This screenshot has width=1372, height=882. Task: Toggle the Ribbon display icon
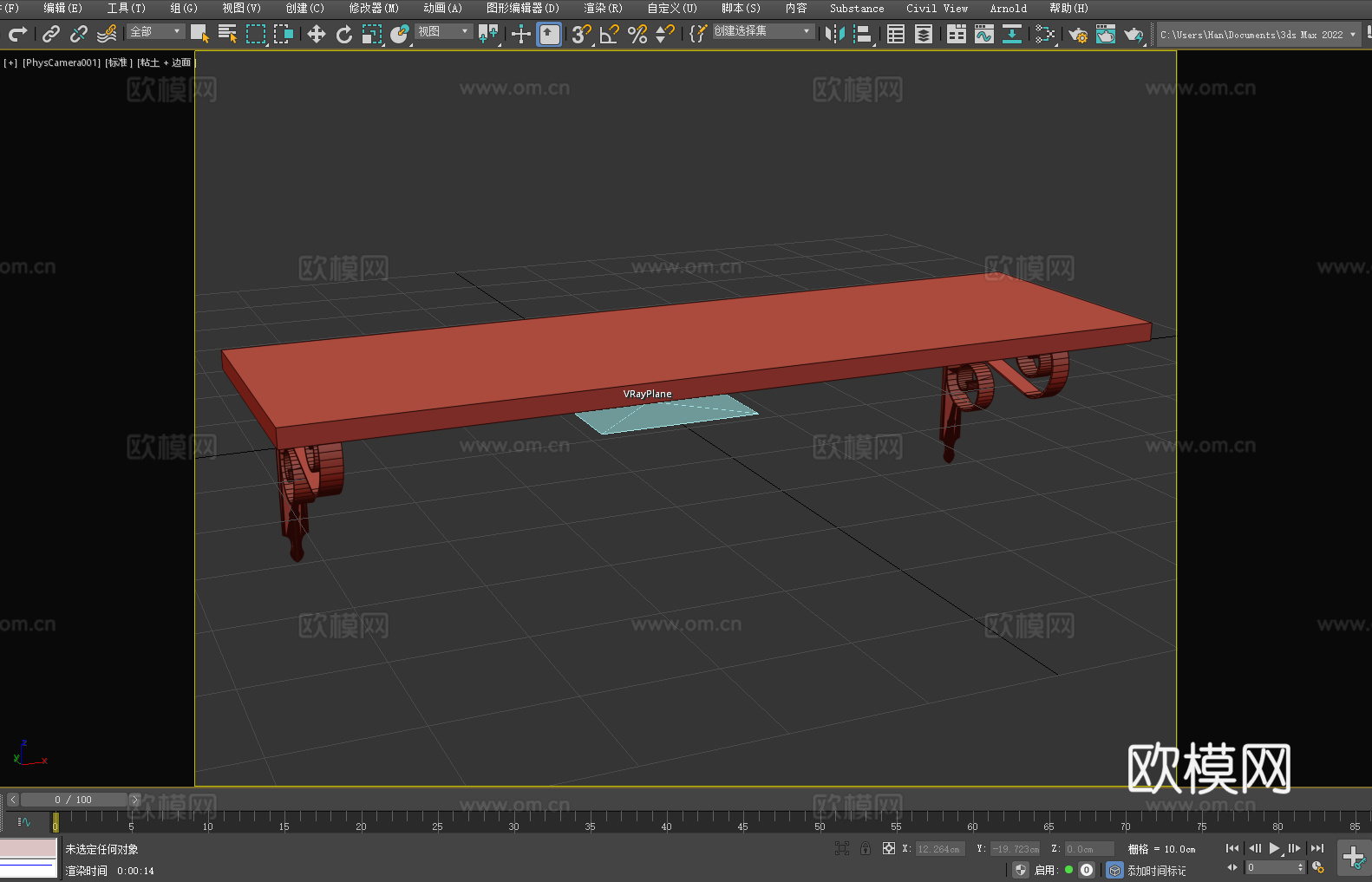tap(957, 34)
